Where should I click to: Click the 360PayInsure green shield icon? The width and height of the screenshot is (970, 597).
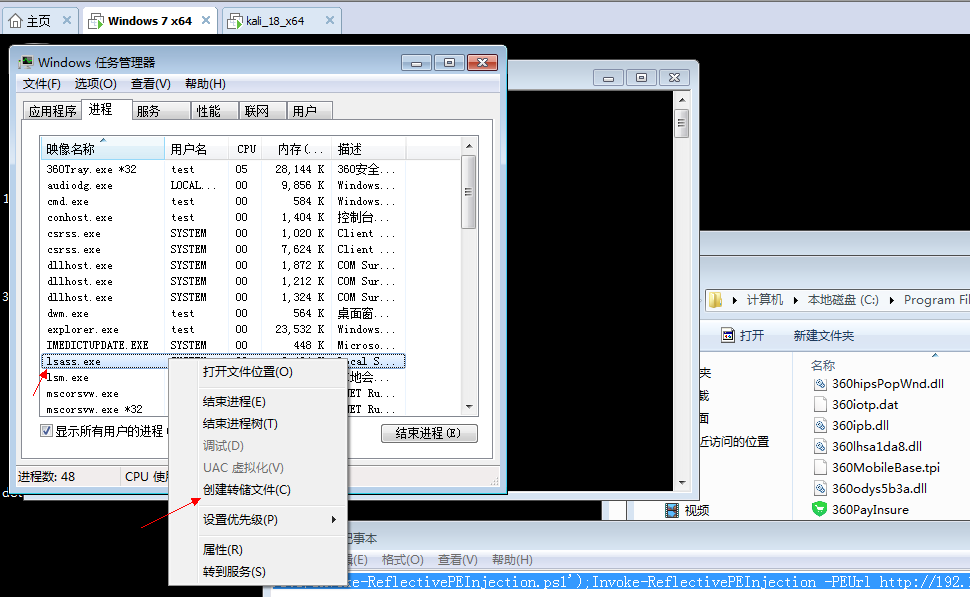[x=820, y=509]
